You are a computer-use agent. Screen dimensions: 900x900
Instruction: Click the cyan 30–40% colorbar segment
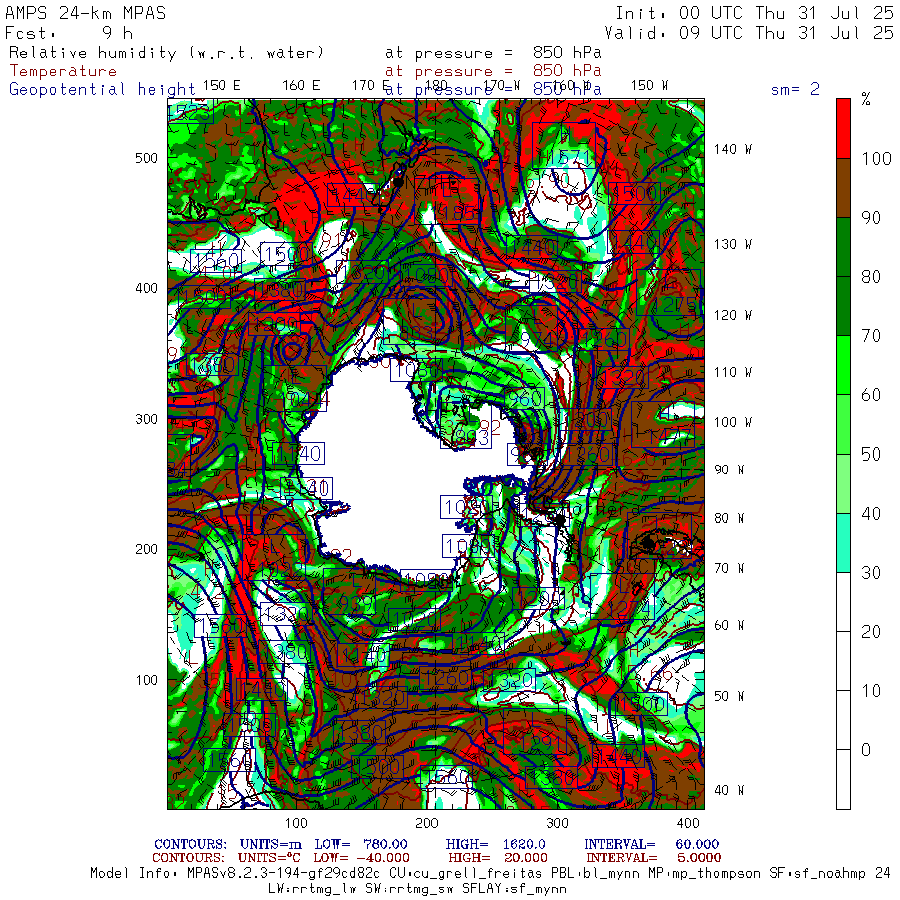pyautogui.click(x=843, y=542)
